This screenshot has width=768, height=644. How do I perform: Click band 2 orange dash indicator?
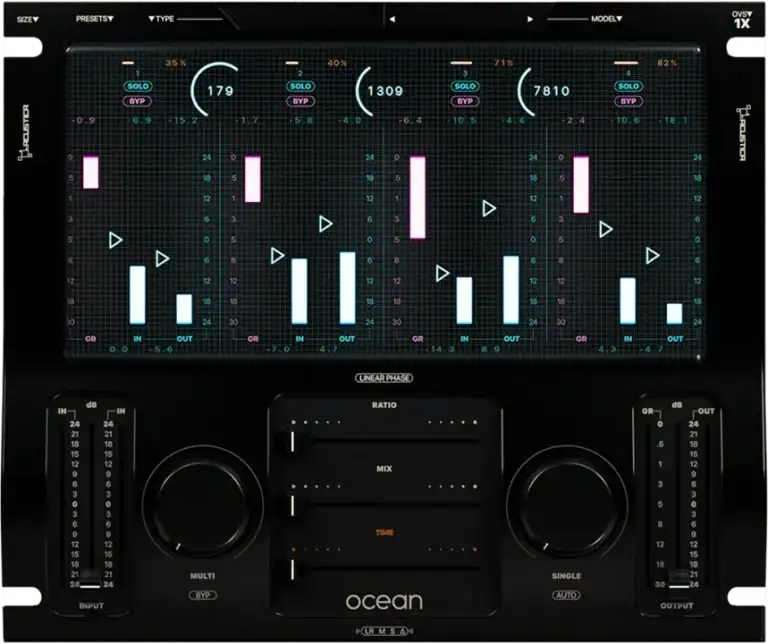click(x=292, y=63)
